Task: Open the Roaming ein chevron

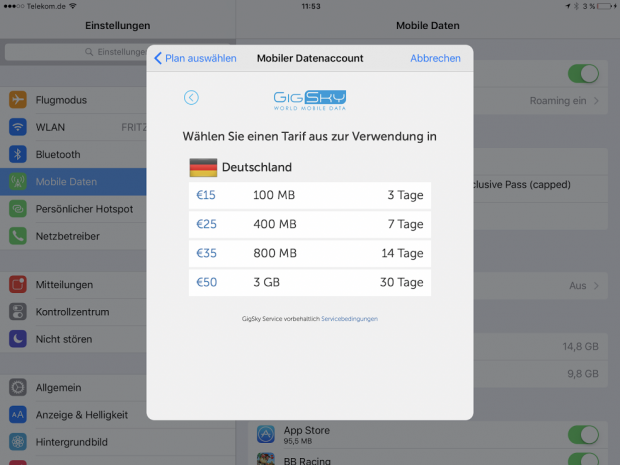Action: tap(596, 101)
